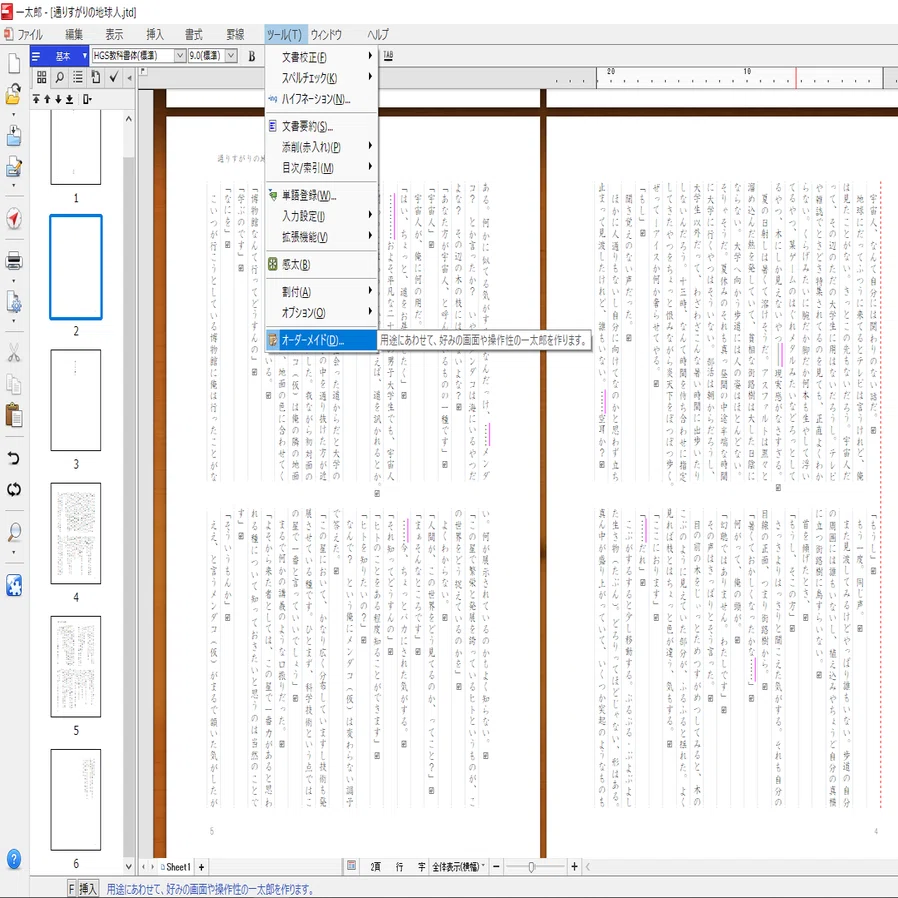Click the TAB ruler icon
The height and width of the screenshot is (898, 898).
coord(388,56)
